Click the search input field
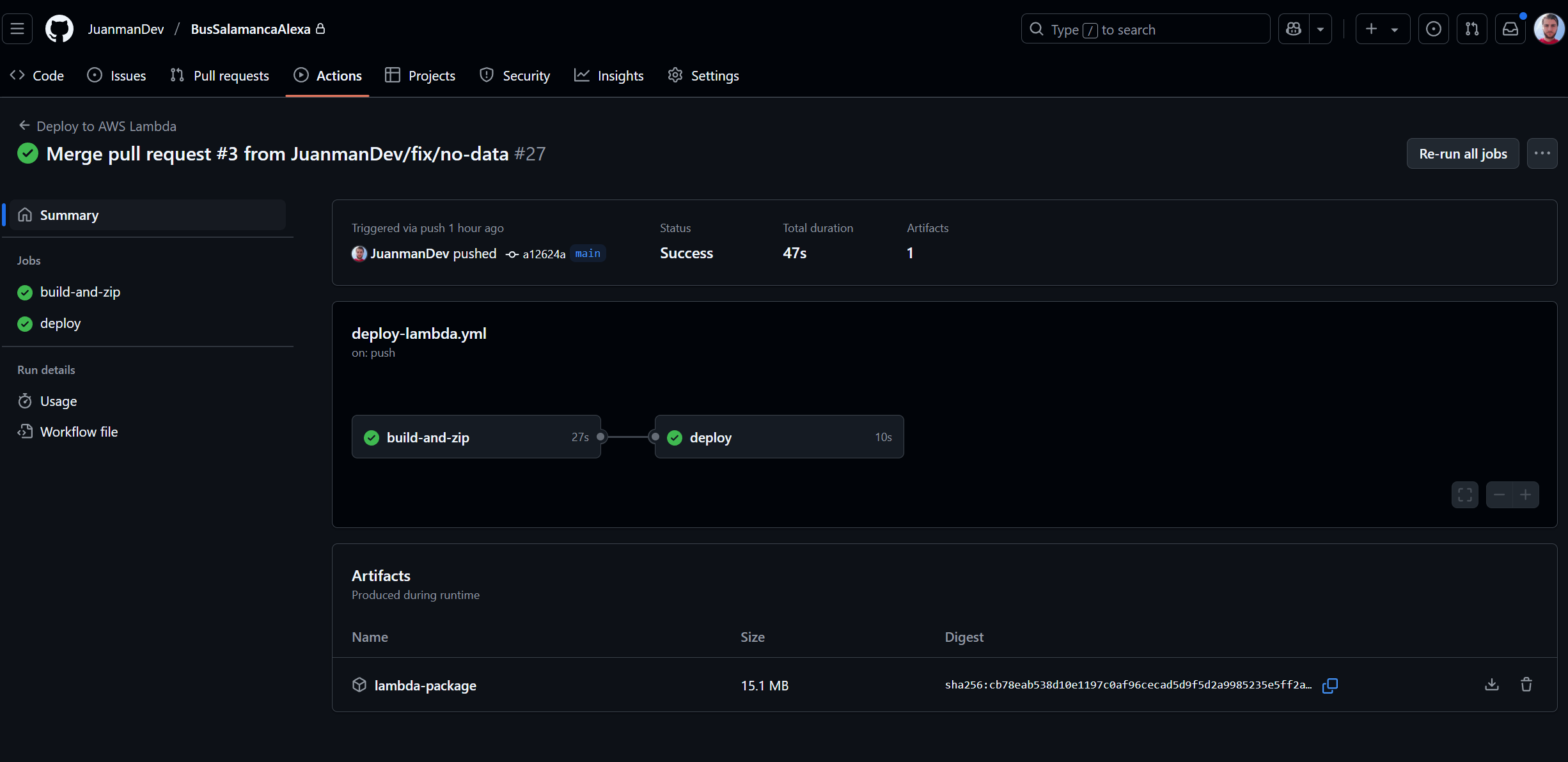 (1145, 29)
